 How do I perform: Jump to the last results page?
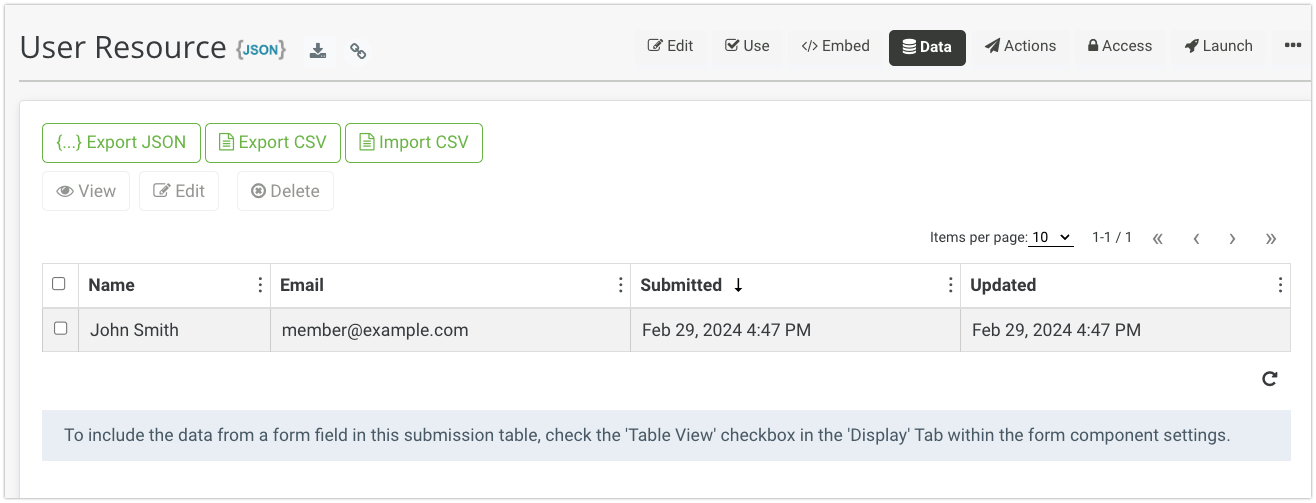click(1271, 238)
